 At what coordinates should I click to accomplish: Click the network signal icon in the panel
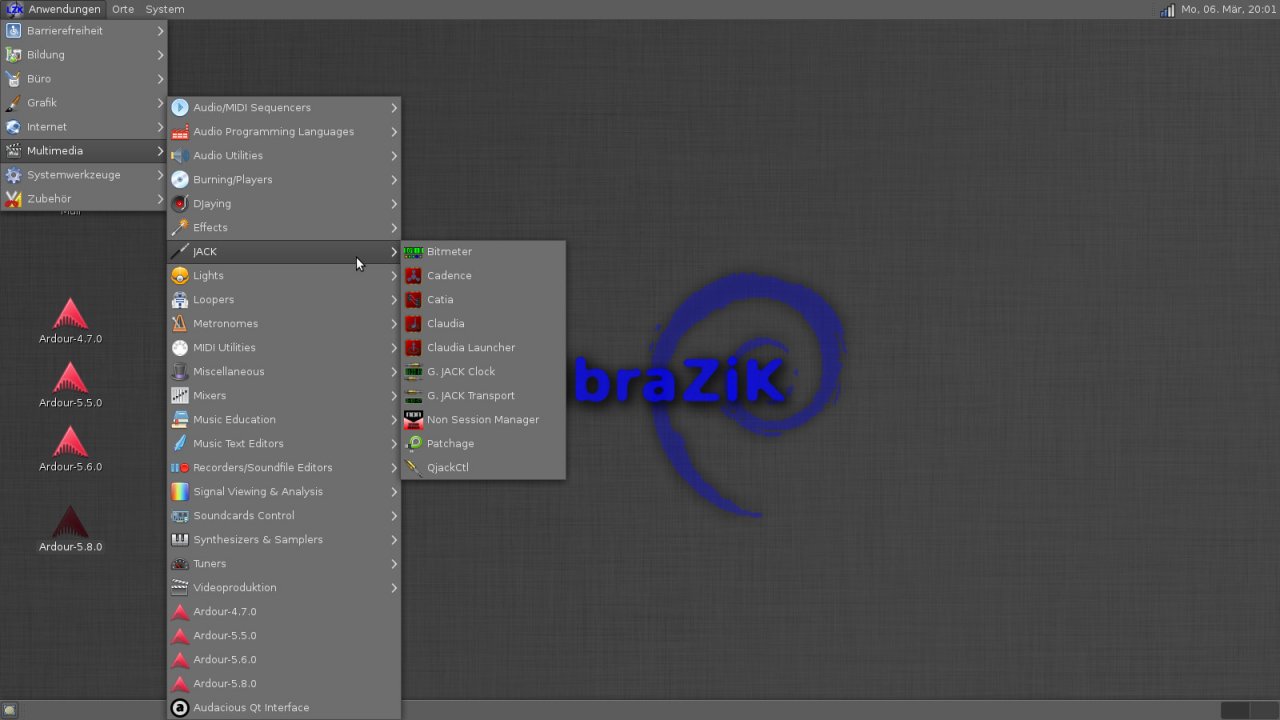(1167, 10)
